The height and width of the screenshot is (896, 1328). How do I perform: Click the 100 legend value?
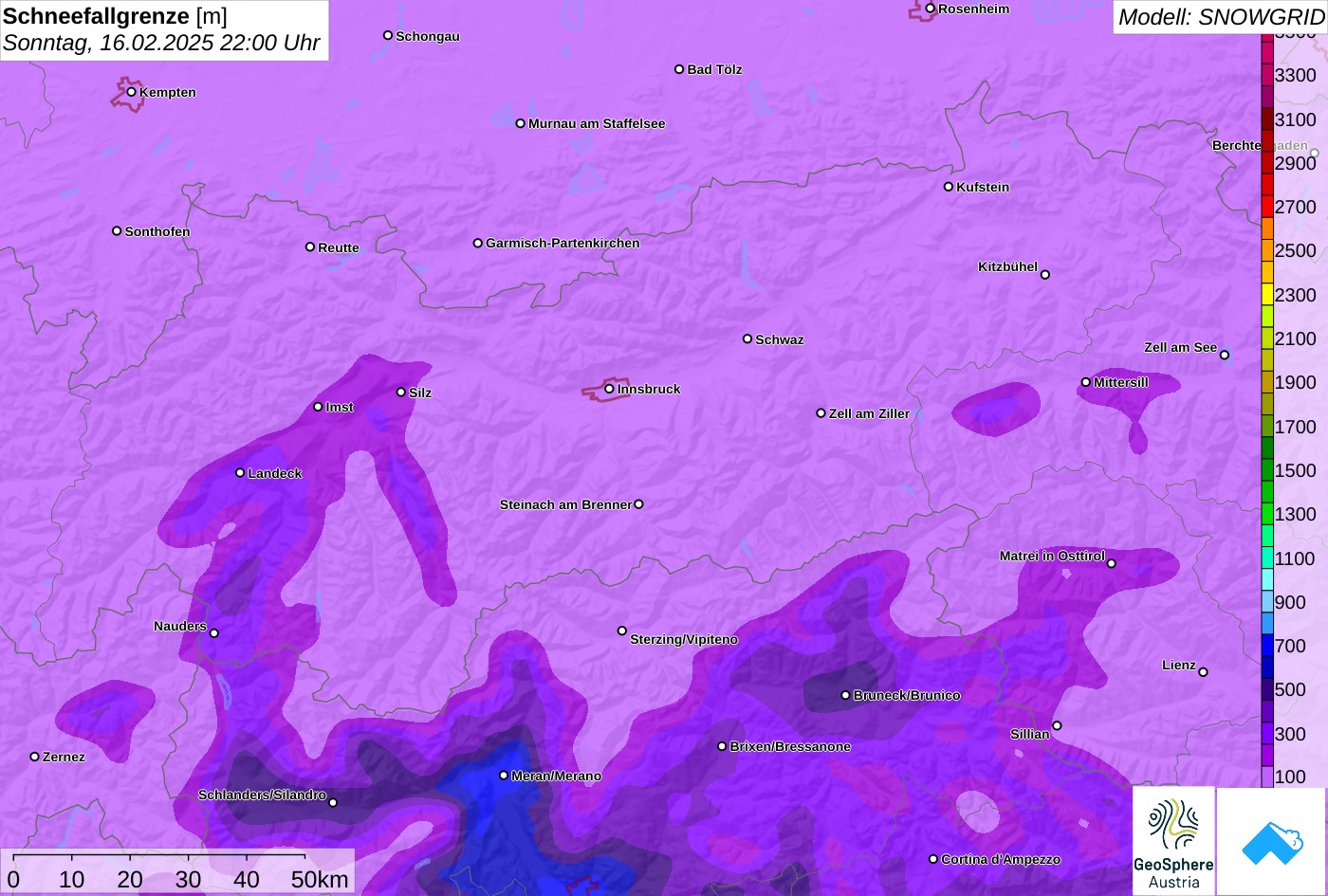tap(1290, 777)
